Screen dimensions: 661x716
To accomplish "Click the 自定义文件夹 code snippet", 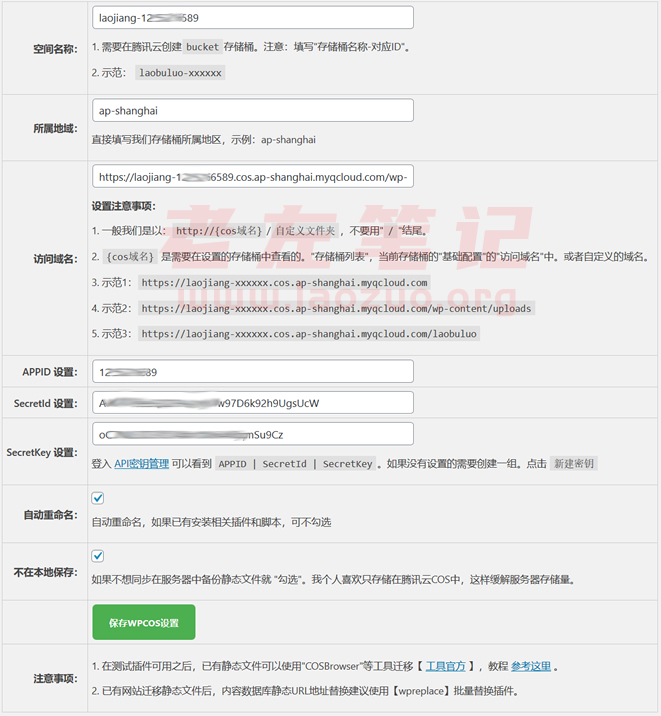I will pyautogui.click(x=307, y=230).
